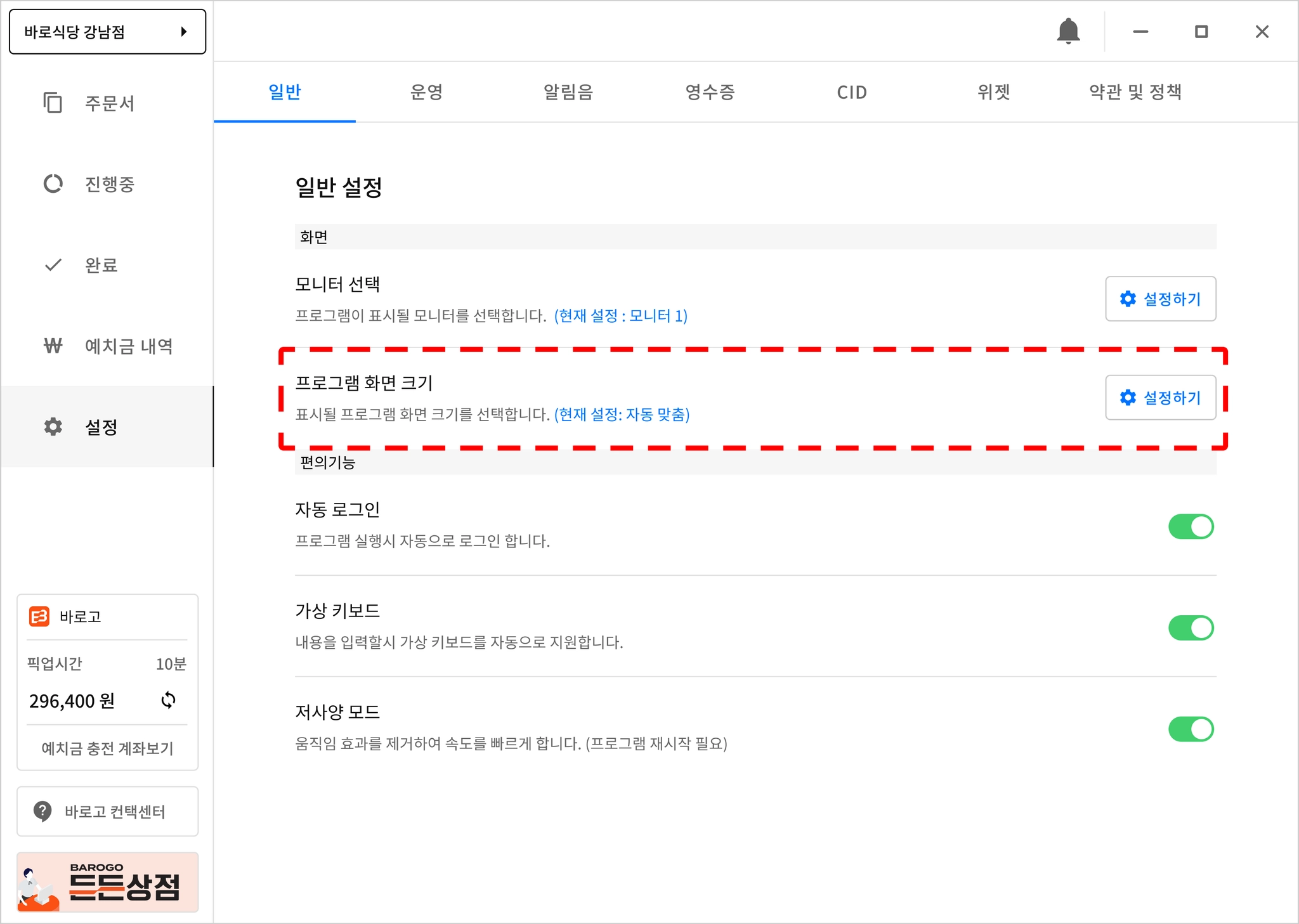Click the notification bell icon
Image resolution: width=1299 pixels, height=924 pixels.
coord(1068,31)
